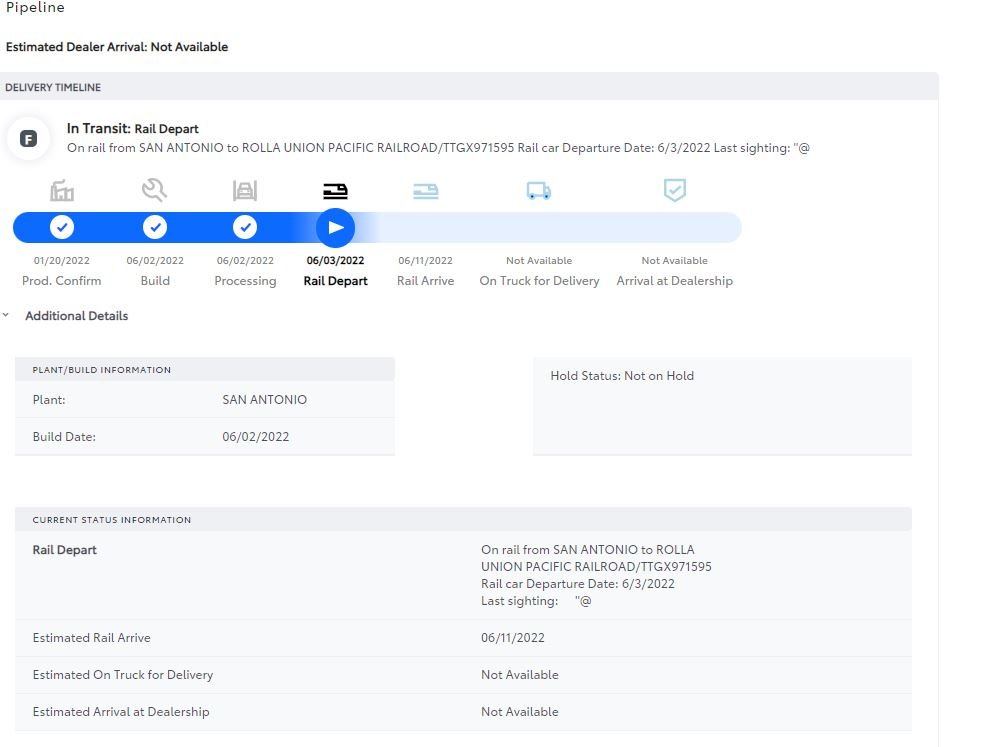Click the Hold Status: Not on Hold text
The width and height of the screenshot is (1005, 747).
[x=622, y=376]
